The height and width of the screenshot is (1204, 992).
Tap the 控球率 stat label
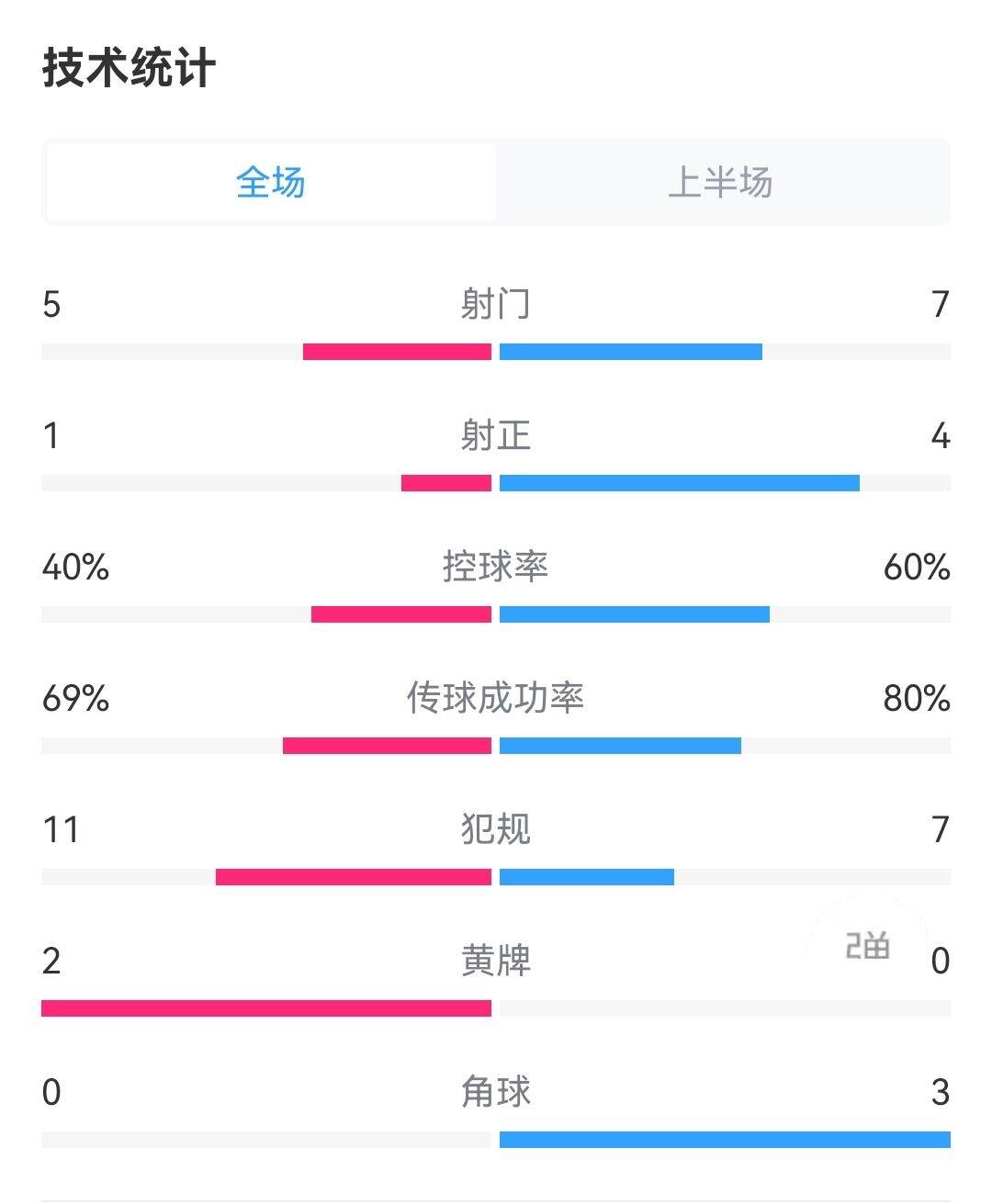pos(496,567)
